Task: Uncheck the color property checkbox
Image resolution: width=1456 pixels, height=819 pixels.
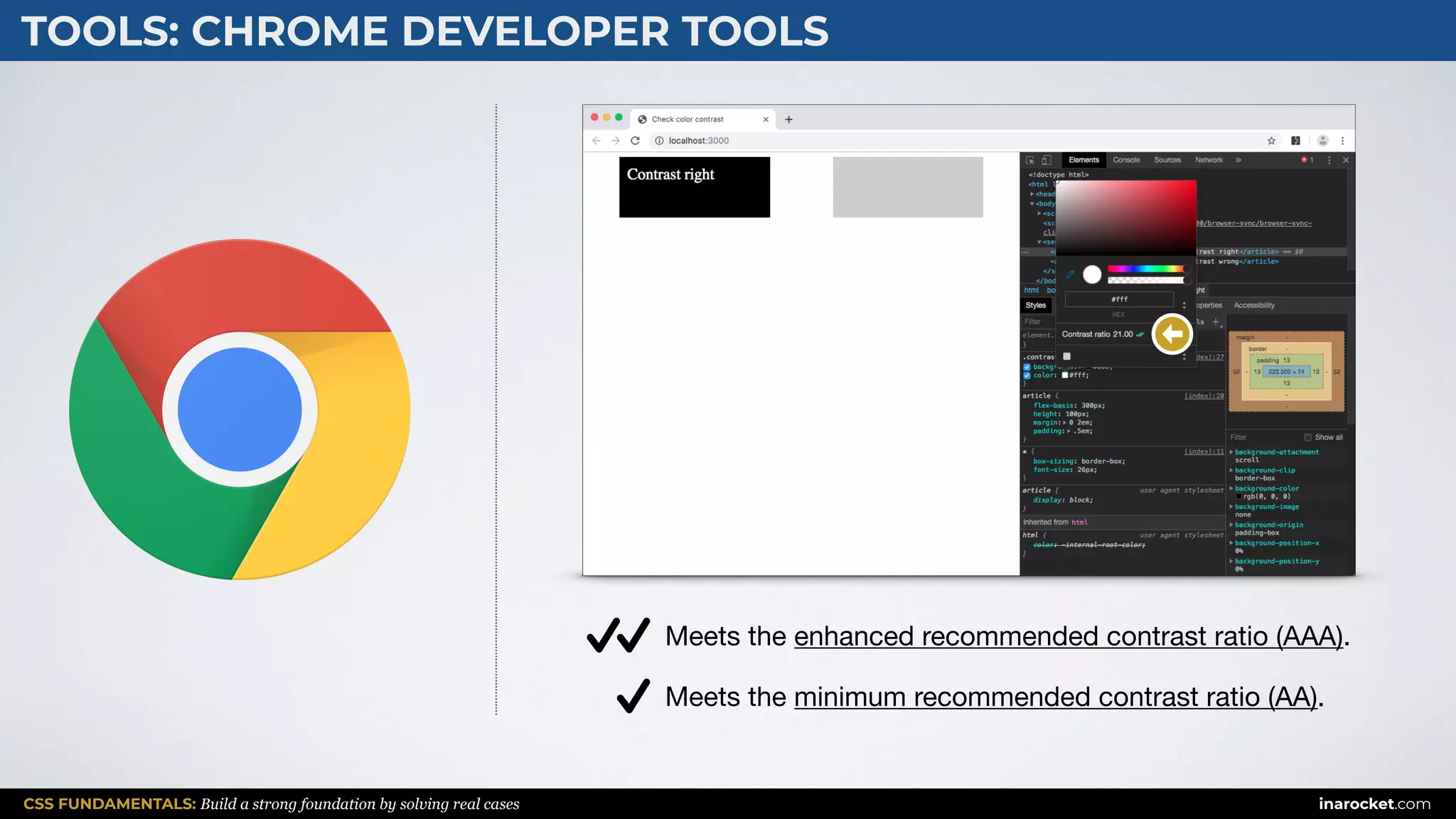Action: [x=1027, y=375]
